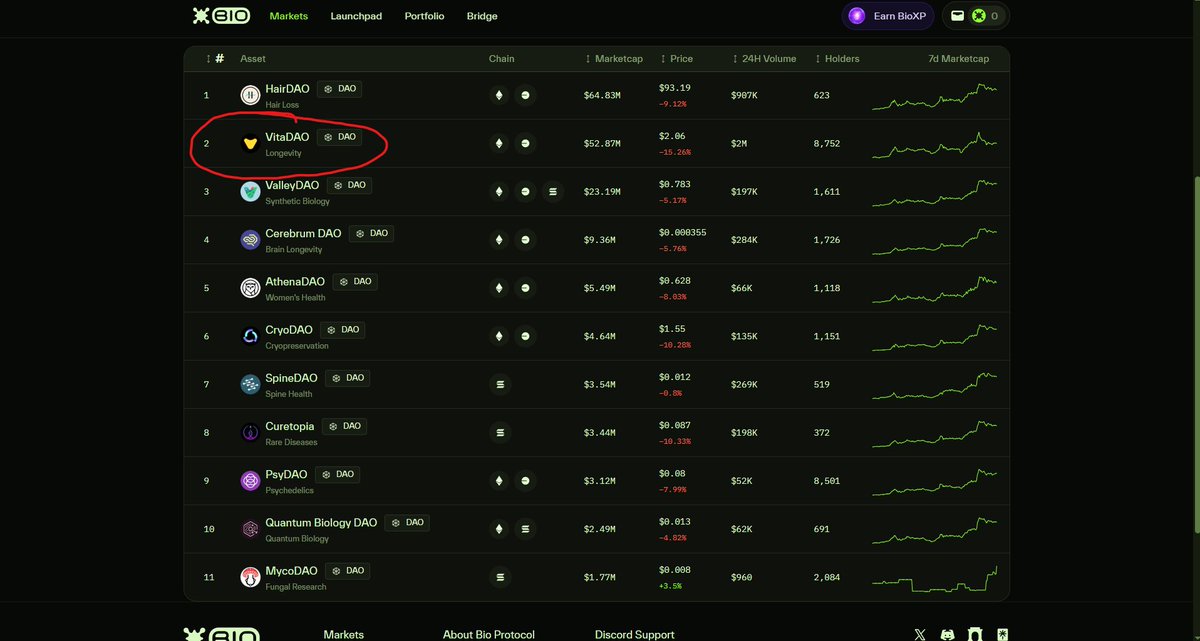Open the X (Twitter) footer icon
This screenshot has height=641, width=1200.
(x=920, y=634)
